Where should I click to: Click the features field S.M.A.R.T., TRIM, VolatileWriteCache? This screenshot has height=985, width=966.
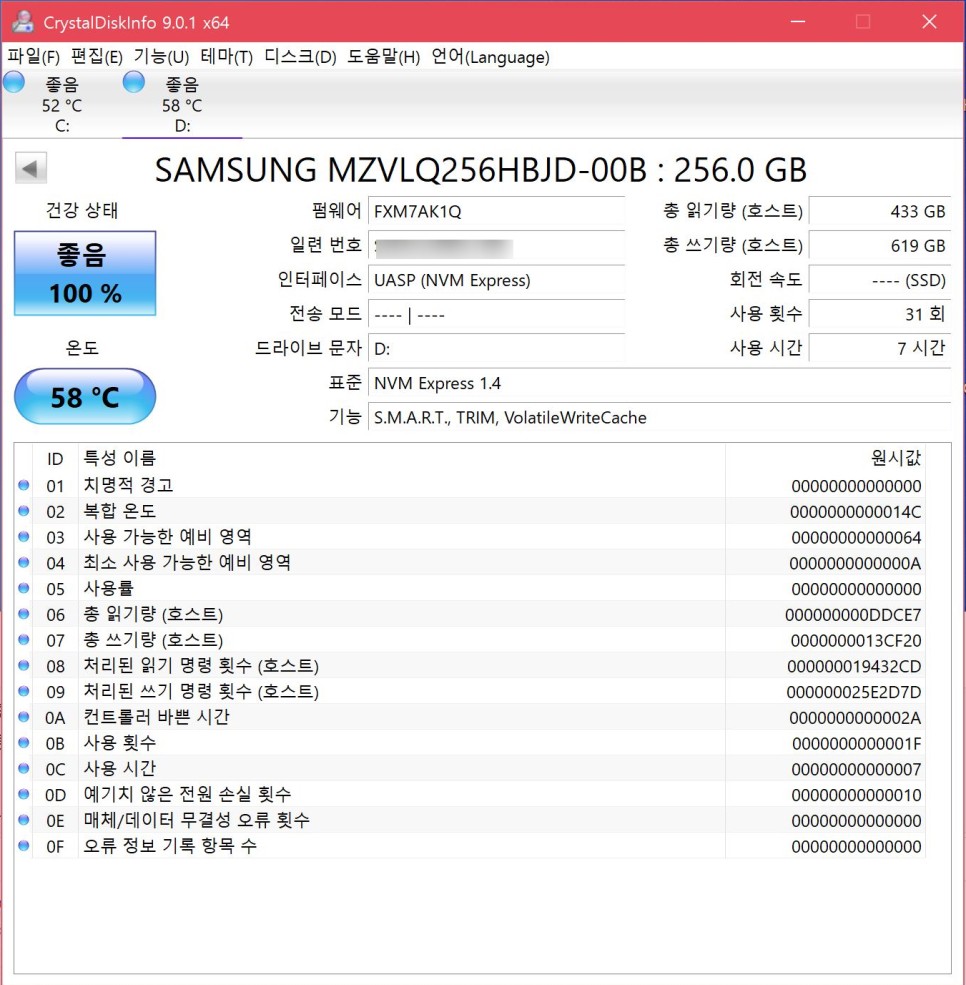pos(659,417)
